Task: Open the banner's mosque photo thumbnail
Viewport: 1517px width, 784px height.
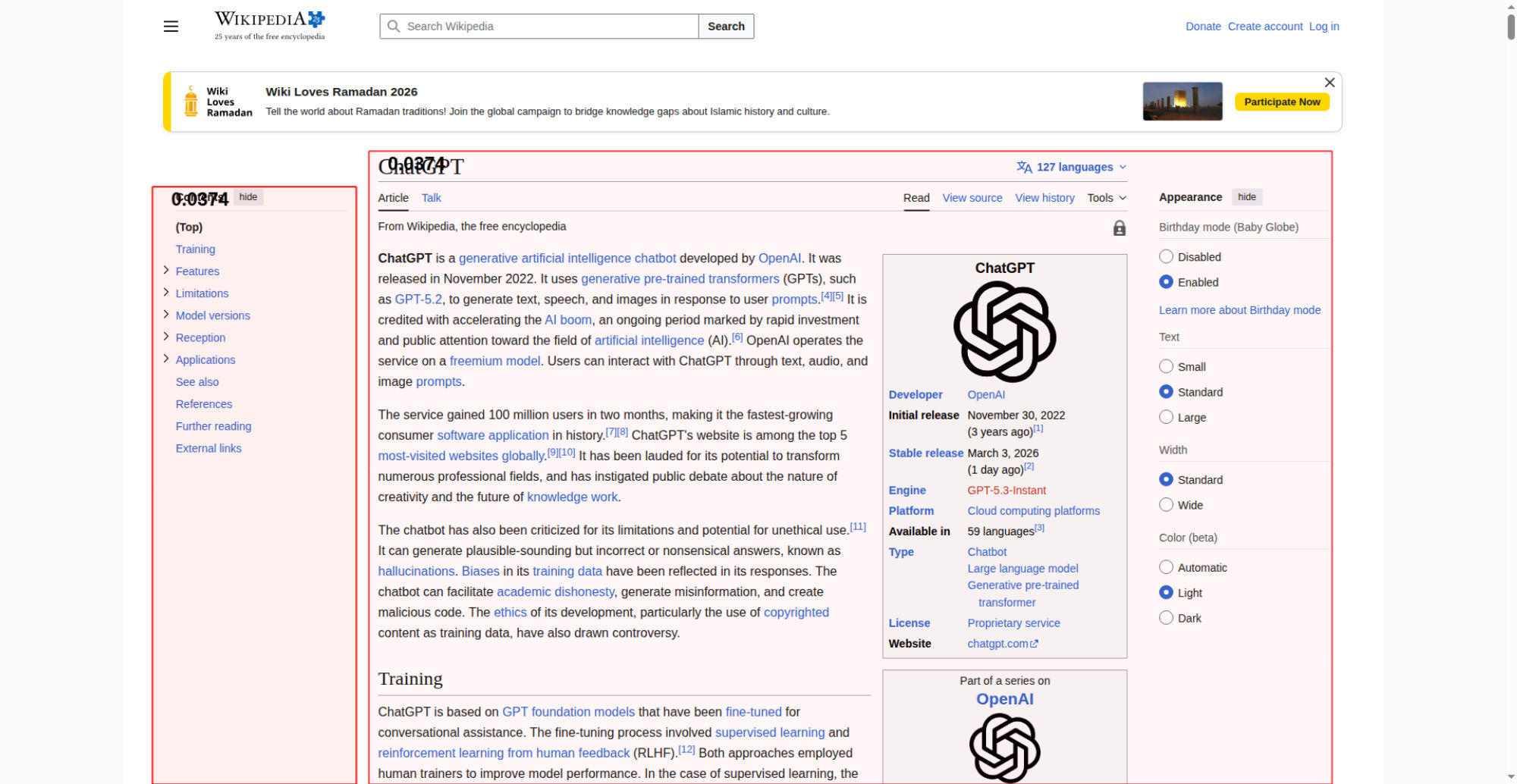Action: point(1182,102)
